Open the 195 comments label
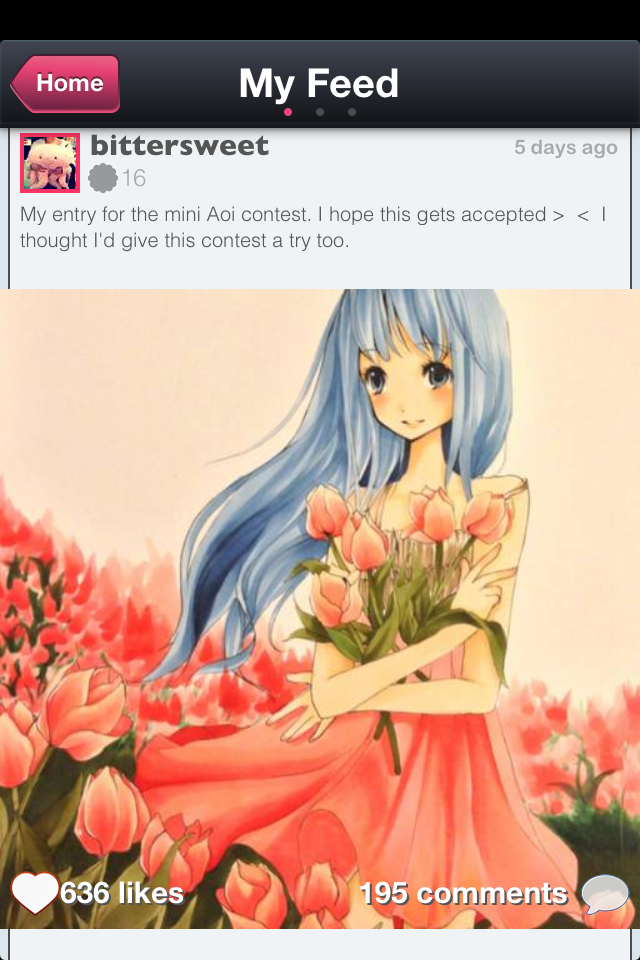 (464, 893)
